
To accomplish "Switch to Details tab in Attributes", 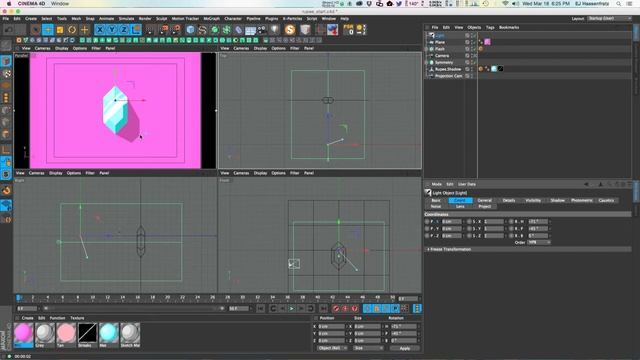I will pos(509,200).
